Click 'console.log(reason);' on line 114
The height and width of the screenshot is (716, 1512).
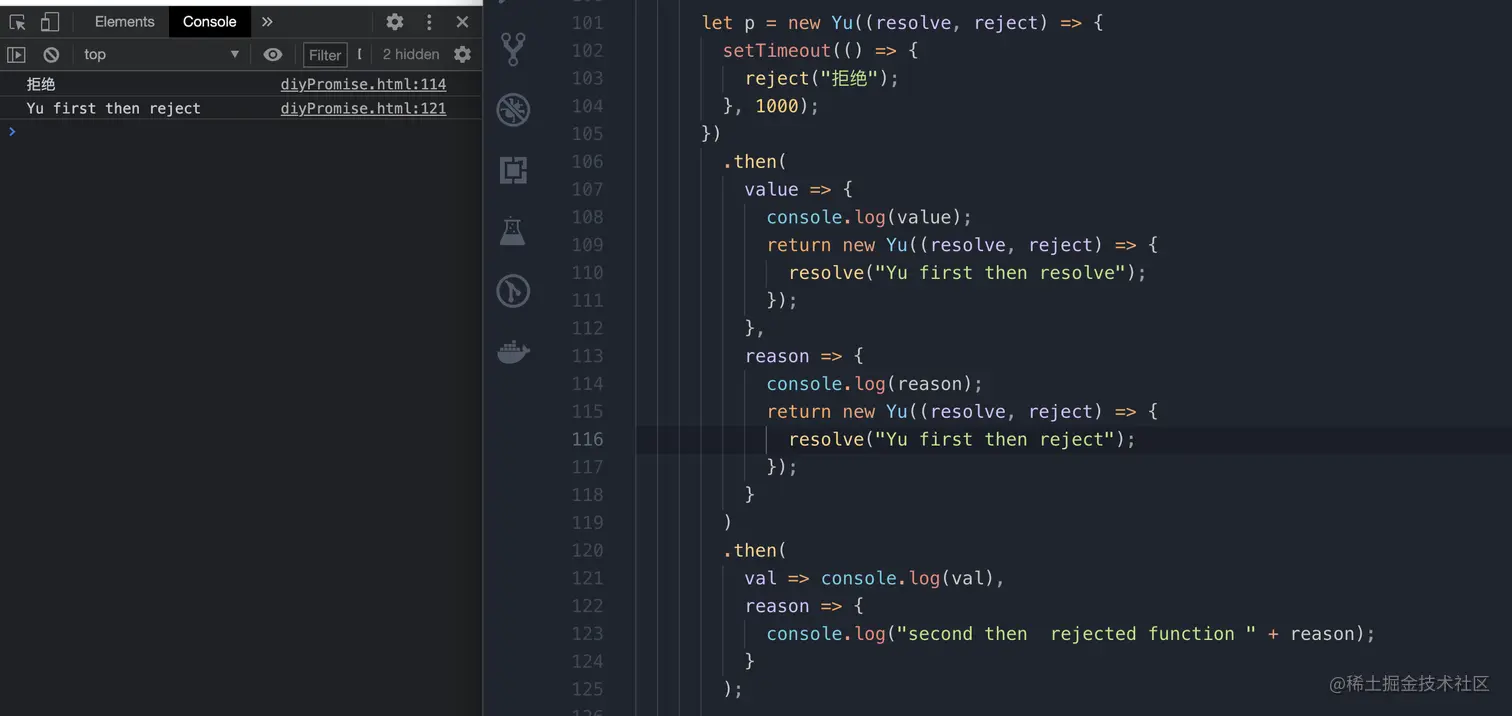coord(875,384)
